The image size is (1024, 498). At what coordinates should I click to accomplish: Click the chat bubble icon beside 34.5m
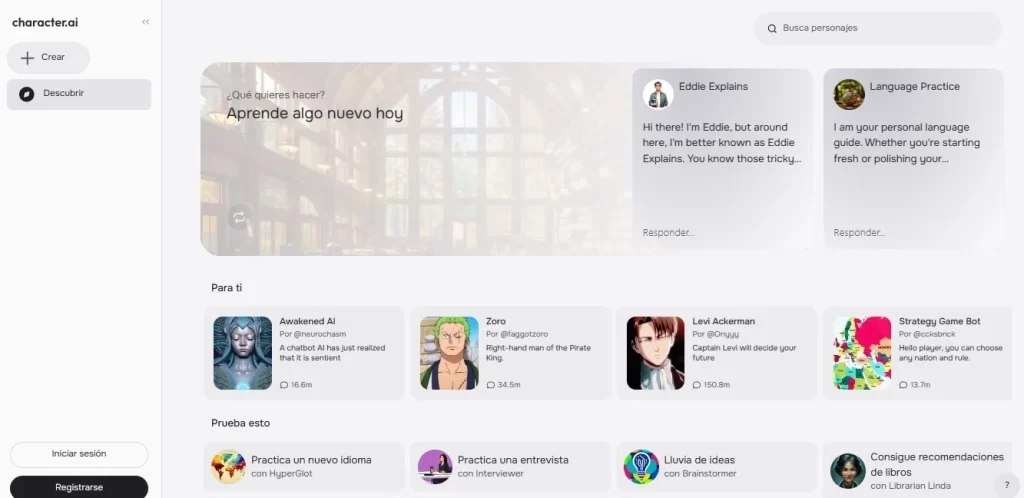click(490, 385)
